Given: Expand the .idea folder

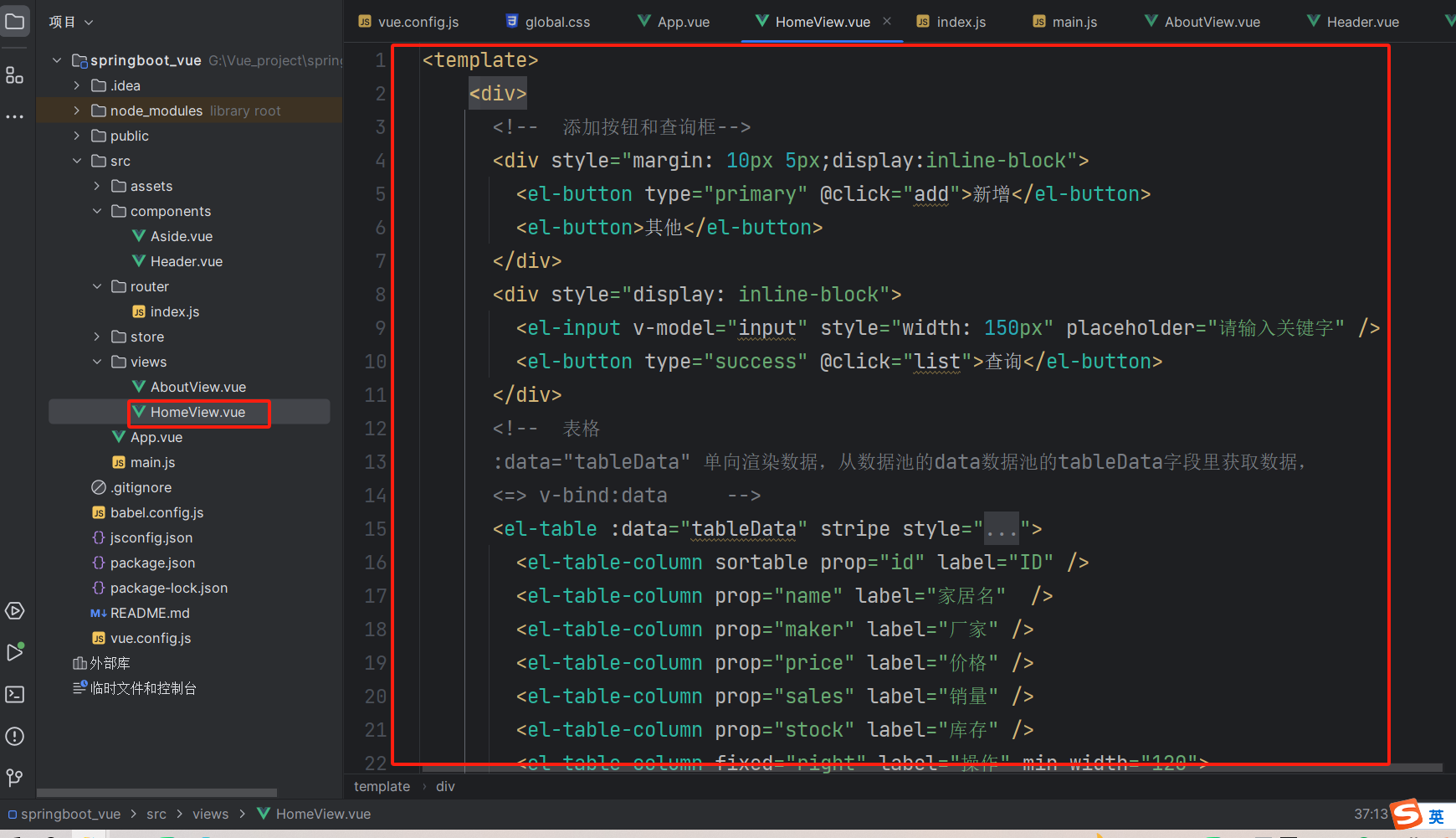Looking at the screenshot, I should point(77,85).
